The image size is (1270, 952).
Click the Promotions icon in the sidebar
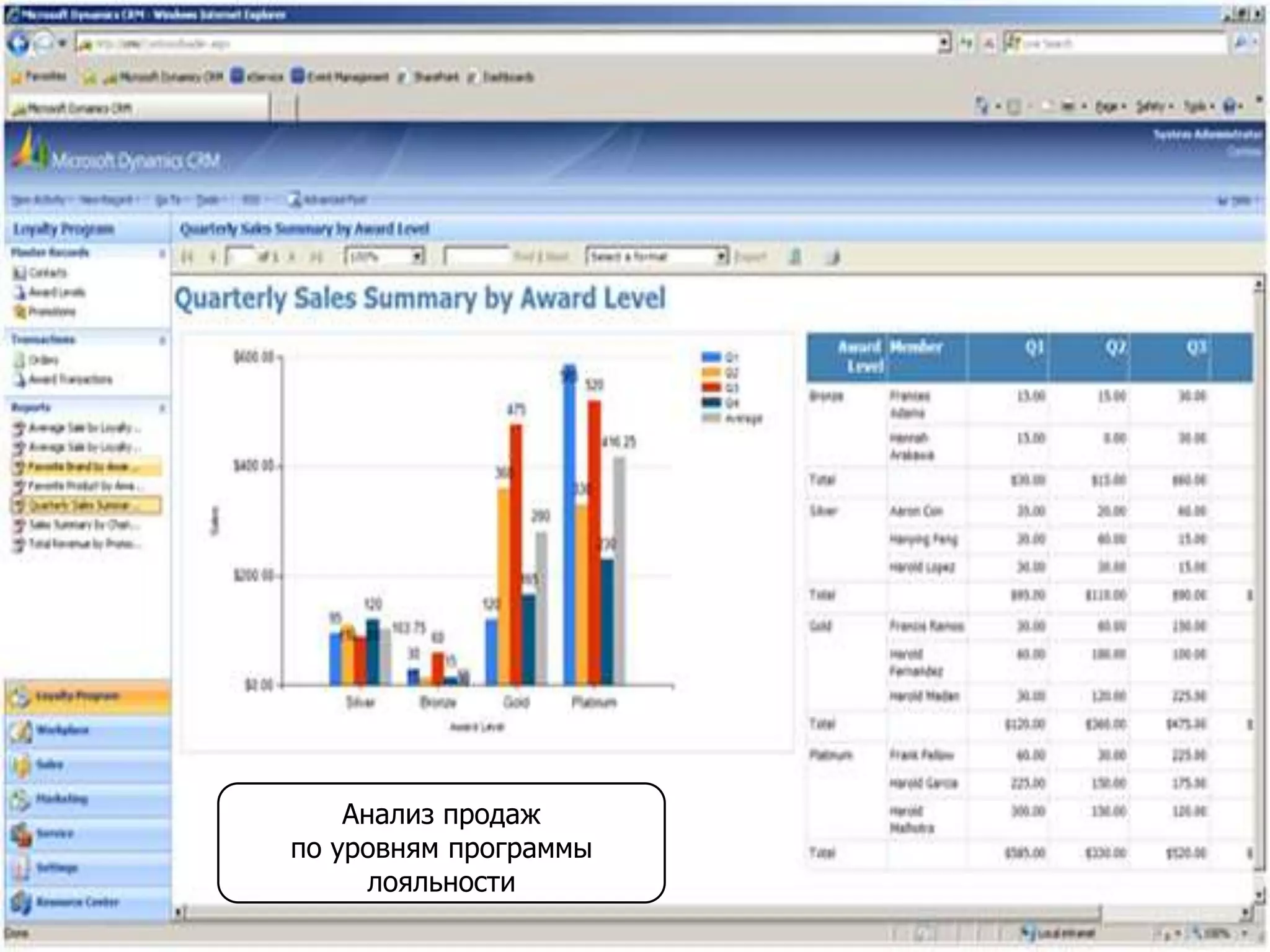tap(20, 312)
